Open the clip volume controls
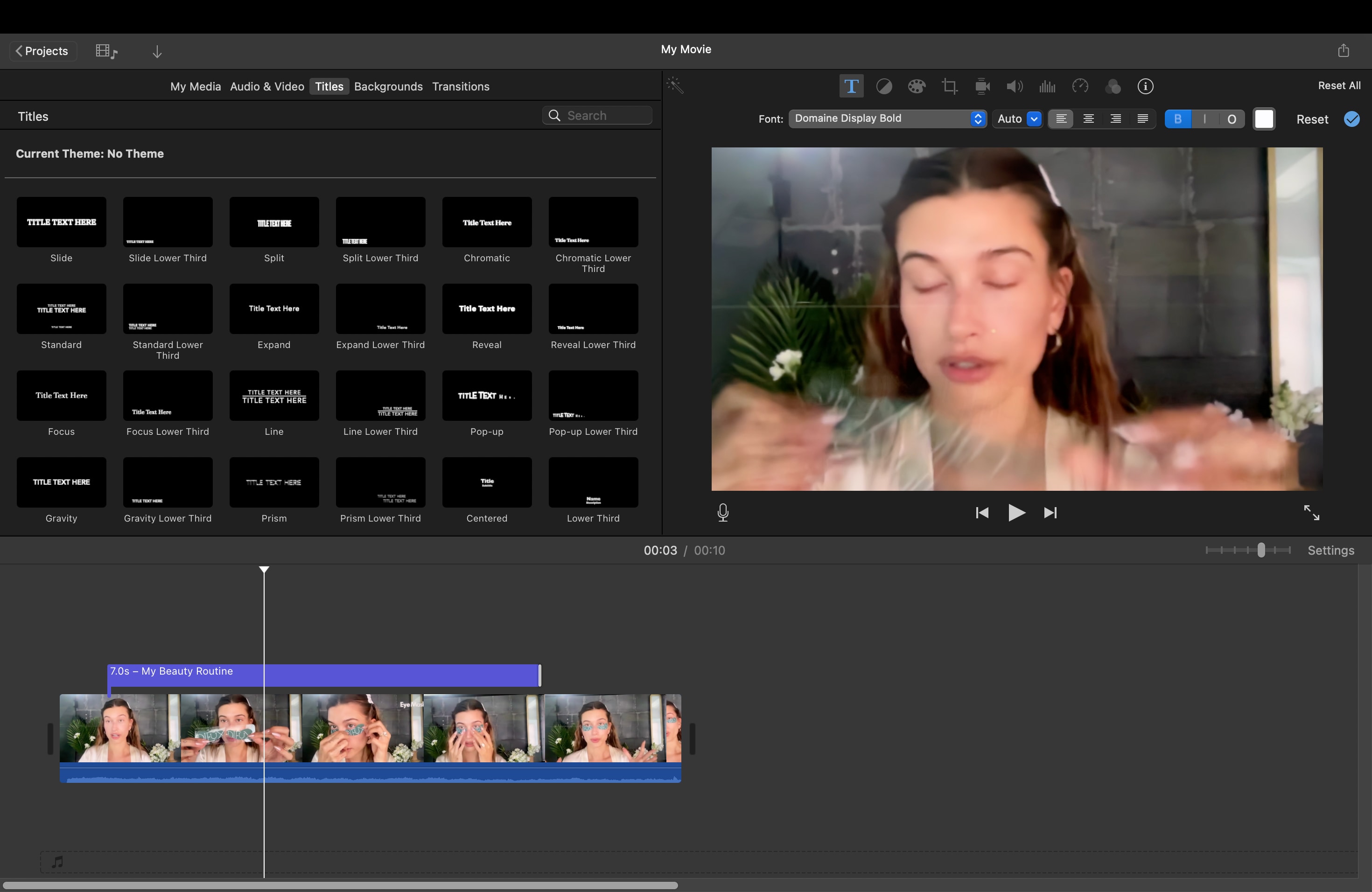The width and height of the screenshot is (1372, 892). [1015, 86]
